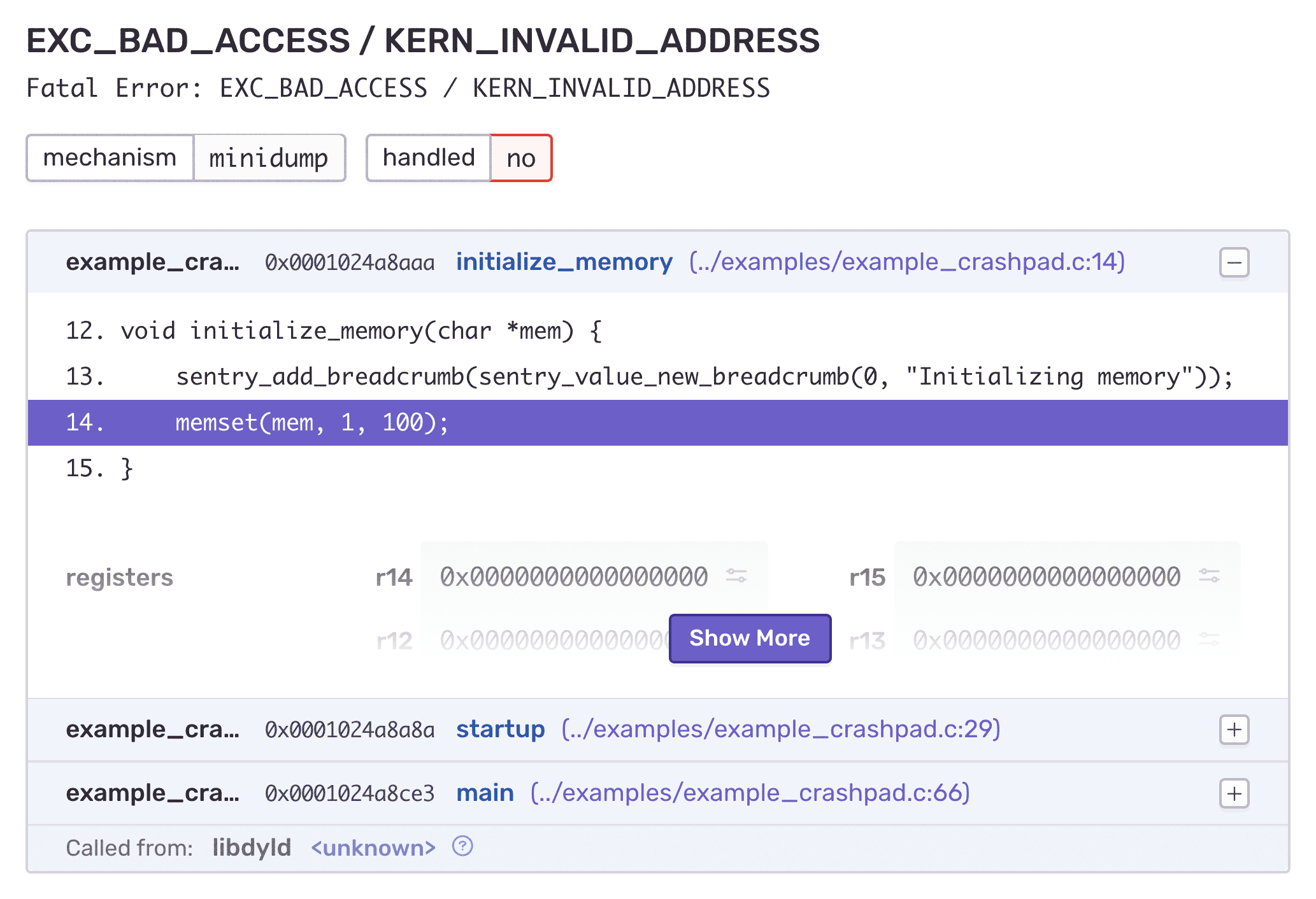The image size is (1316, 899).
Task: Select highlighted line 14 memset code
Action: tap(312, 423)
